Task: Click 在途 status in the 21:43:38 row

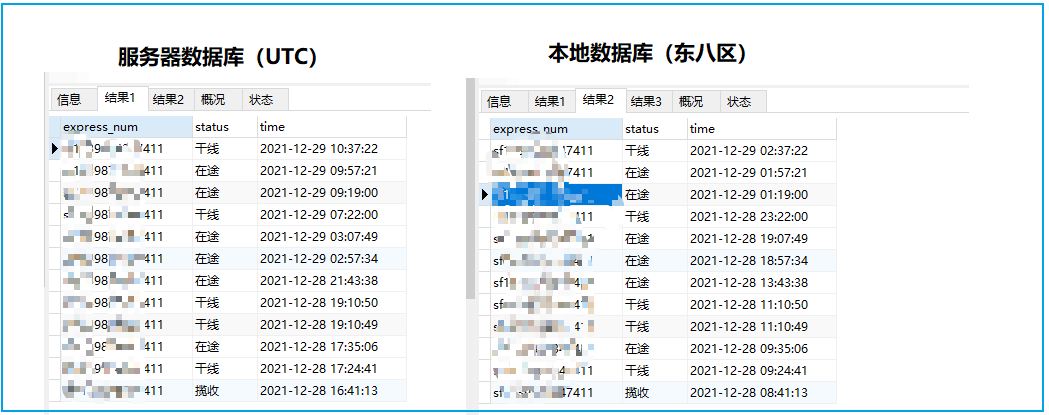Action: pos(225,280)
